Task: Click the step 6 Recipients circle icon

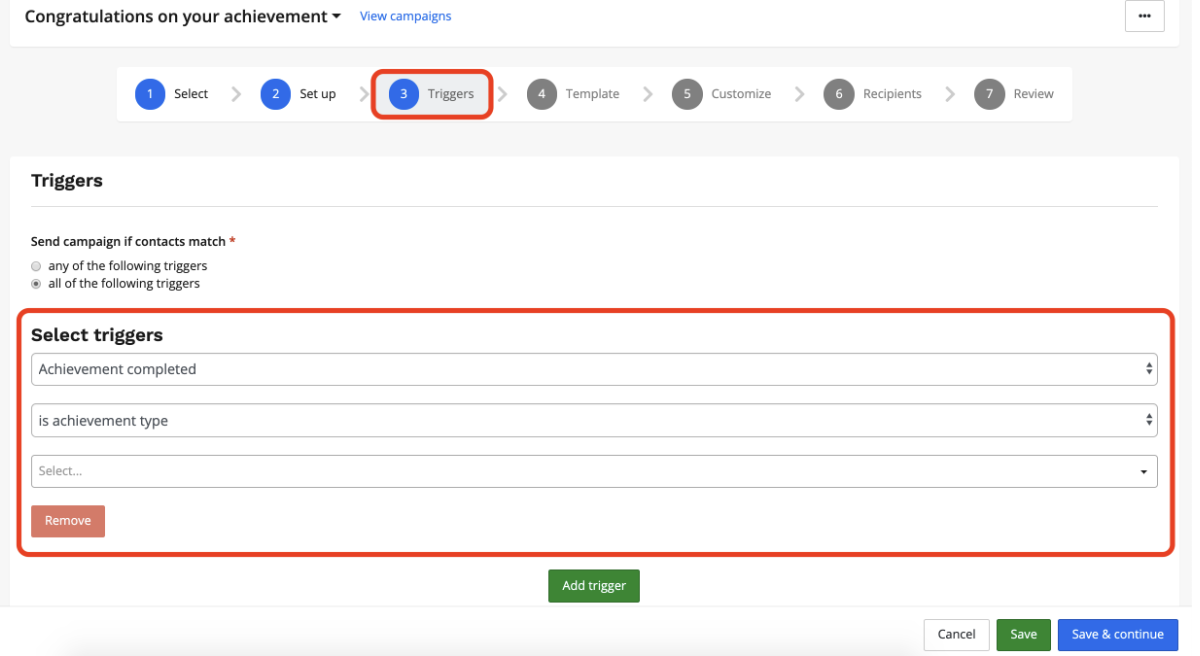Action: pos(839,94)
